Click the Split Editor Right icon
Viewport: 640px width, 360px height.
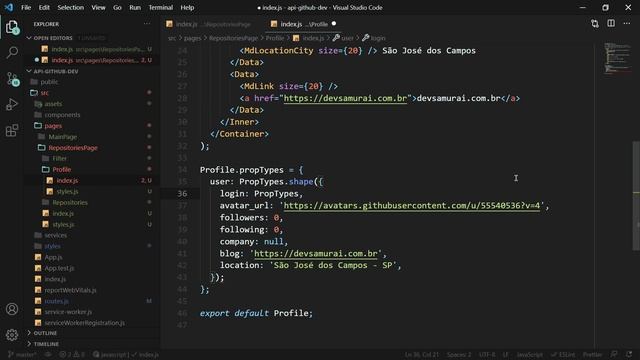611,24
